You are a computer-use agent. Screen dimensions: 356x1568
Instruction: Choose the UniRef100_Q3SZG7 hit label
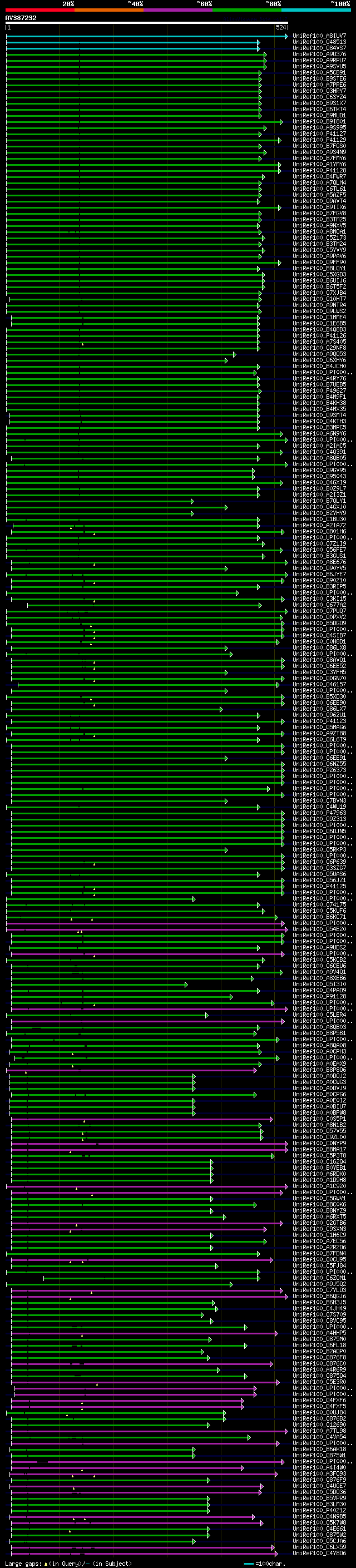pos(319,867)
